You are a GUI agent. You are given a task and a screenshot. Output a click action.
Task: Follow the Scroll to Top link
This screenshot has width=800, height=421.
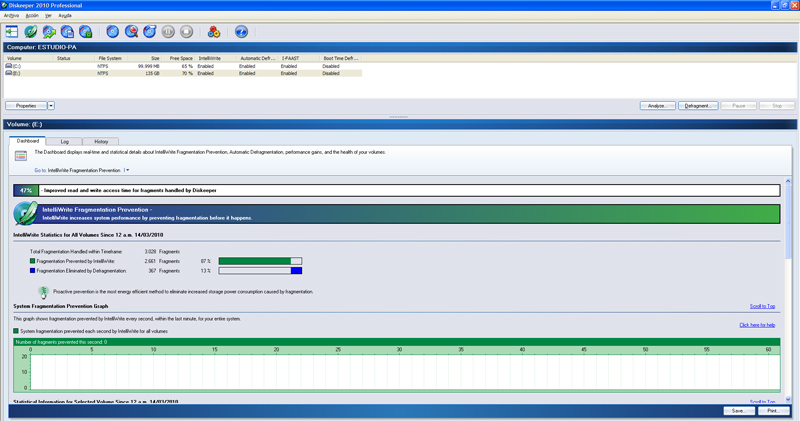click(x=762, y=306)
